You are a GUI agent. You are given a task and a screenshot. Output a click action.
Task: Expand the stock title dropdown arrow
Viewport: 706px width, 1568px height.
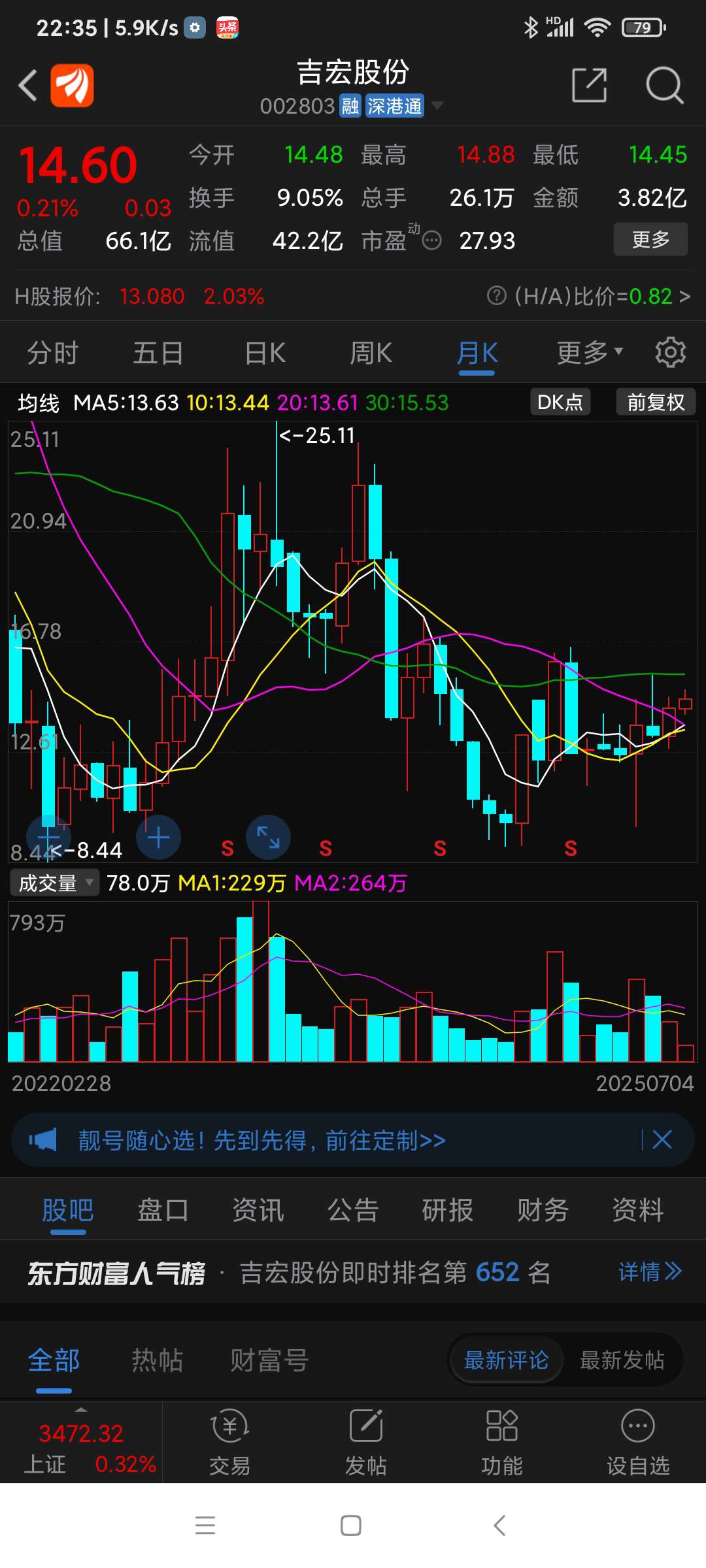click(437, 106)
